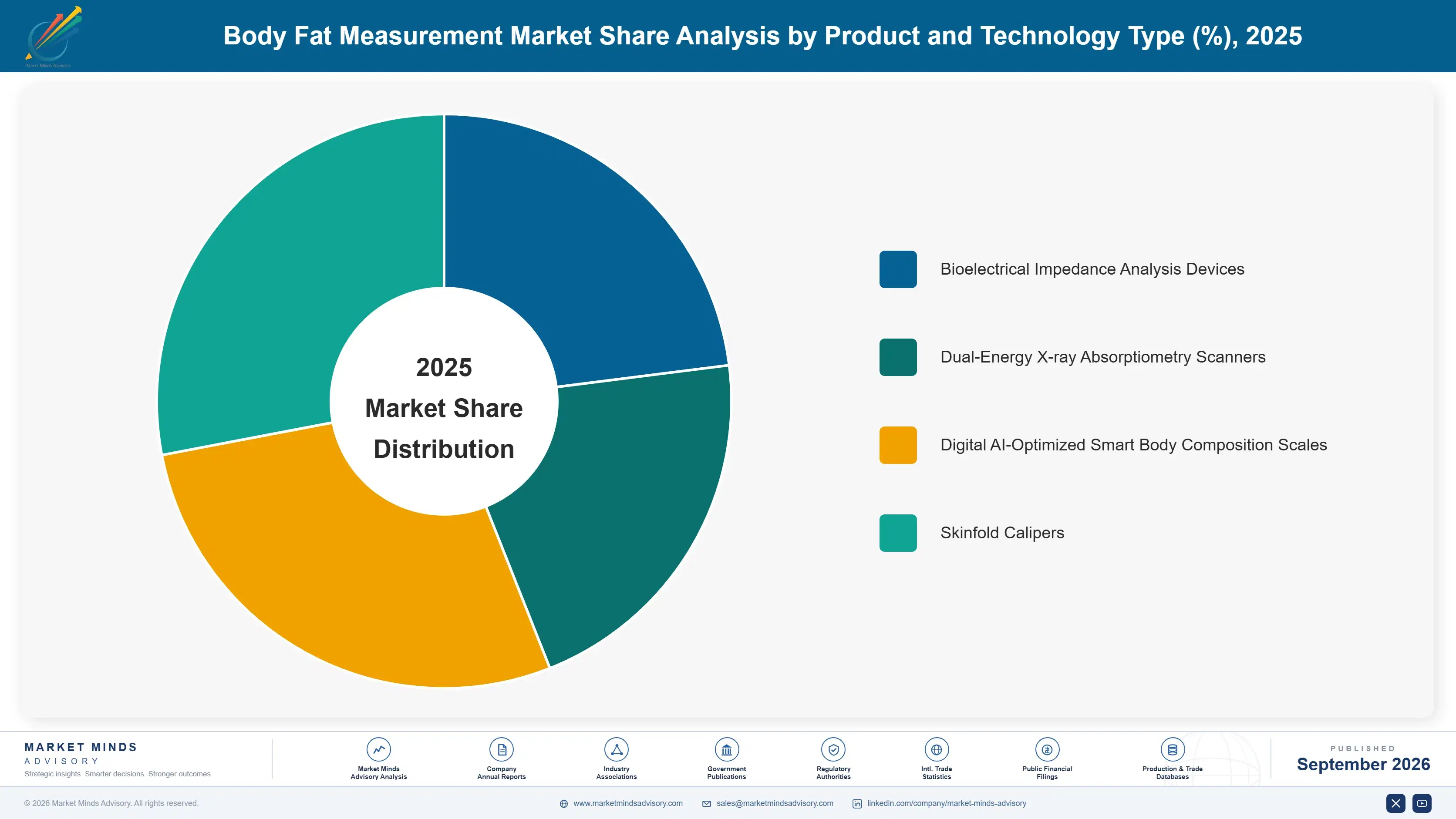Screen dimensions: 1456x819
Task: Click the YouTube icon in the footer
Action: click(1422, 803)
